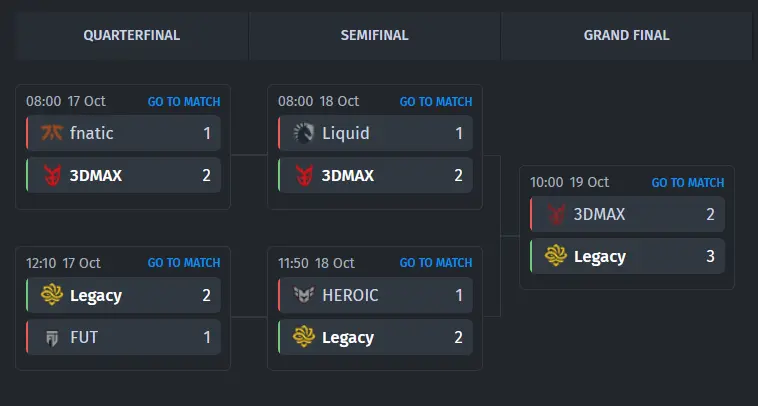
Task: Open Go To Match for HEROIC vs Legacy
Action: click(x=436, y=263)
